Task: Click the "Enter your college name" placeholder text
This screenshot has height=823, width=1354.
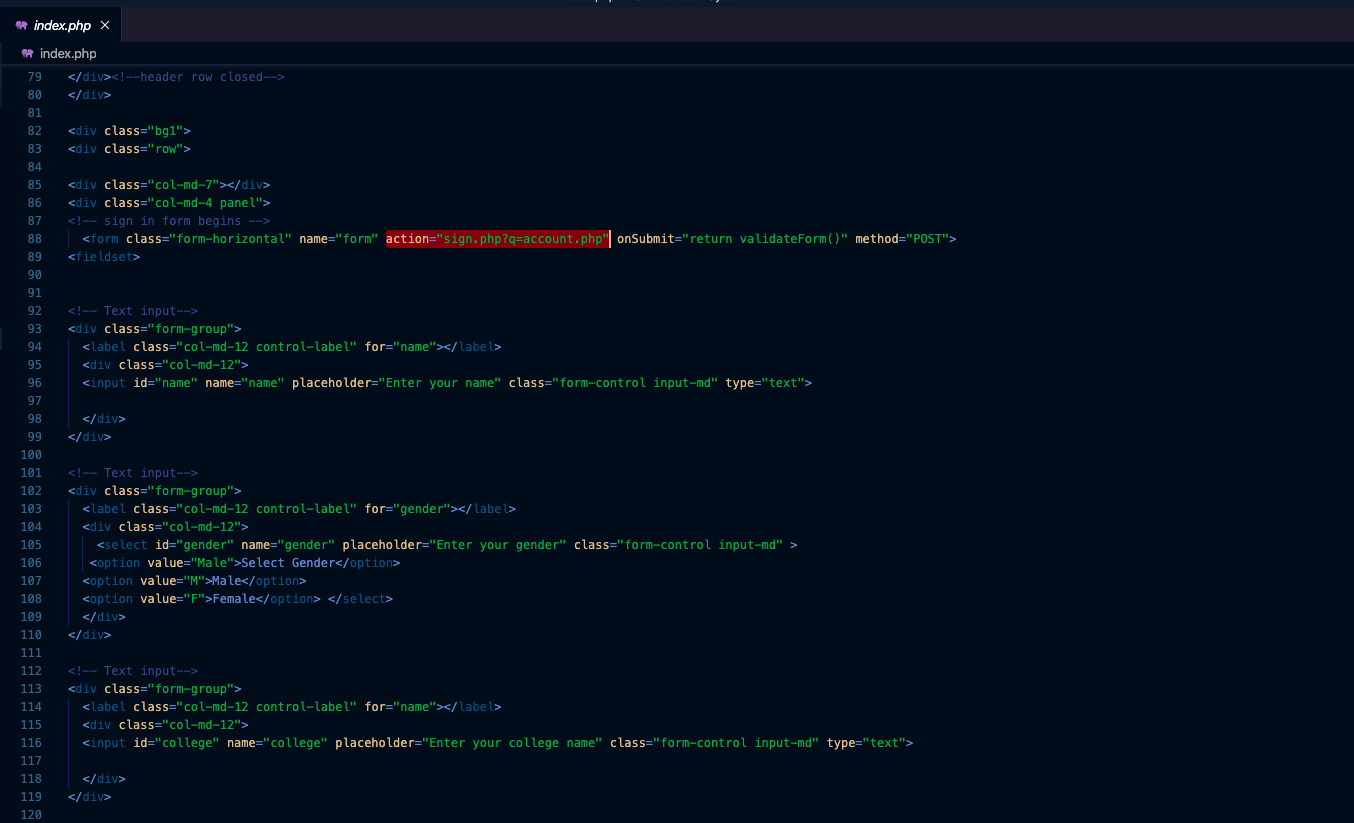Action: point(512,743)
